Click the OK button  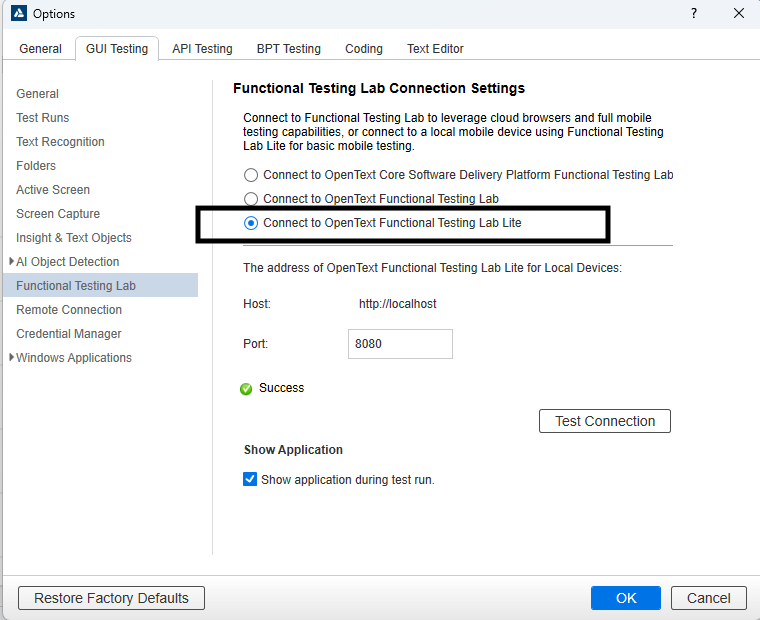[626, 598]
